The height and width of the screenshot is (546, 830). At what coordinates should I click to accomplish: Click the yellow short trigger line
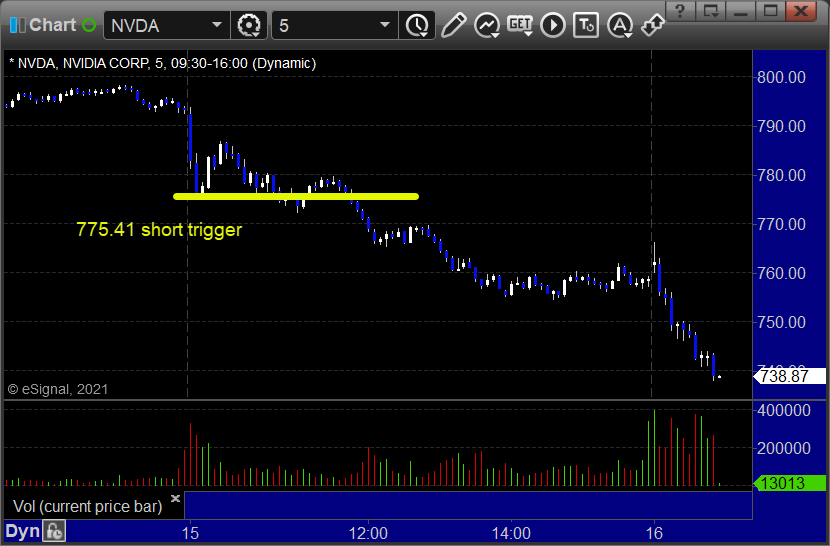296,196
